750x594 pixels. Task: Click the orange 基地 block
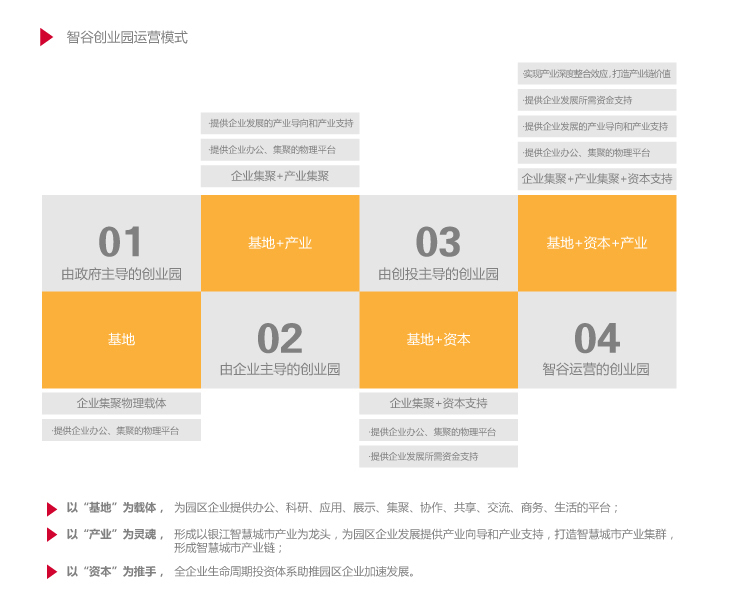click(x=121, y=340)
